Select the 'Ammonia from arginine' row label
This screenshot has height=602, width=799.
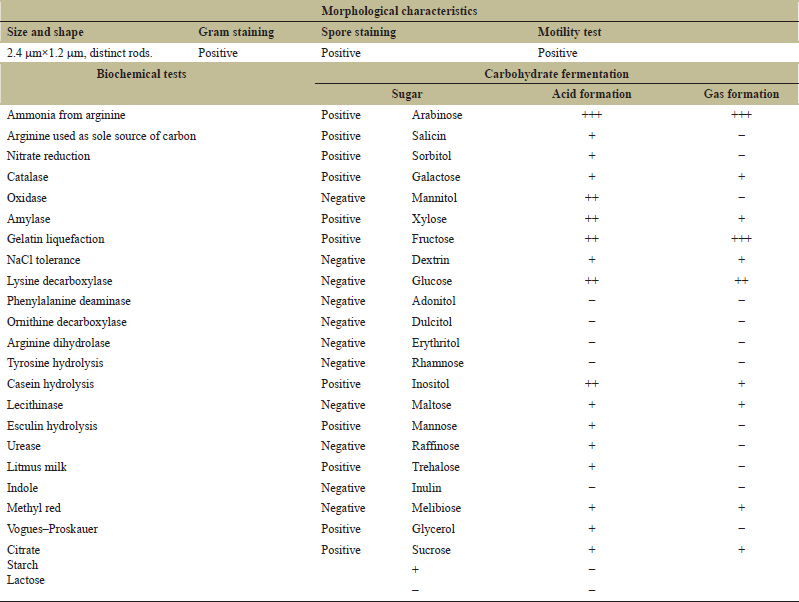(66, 115)
